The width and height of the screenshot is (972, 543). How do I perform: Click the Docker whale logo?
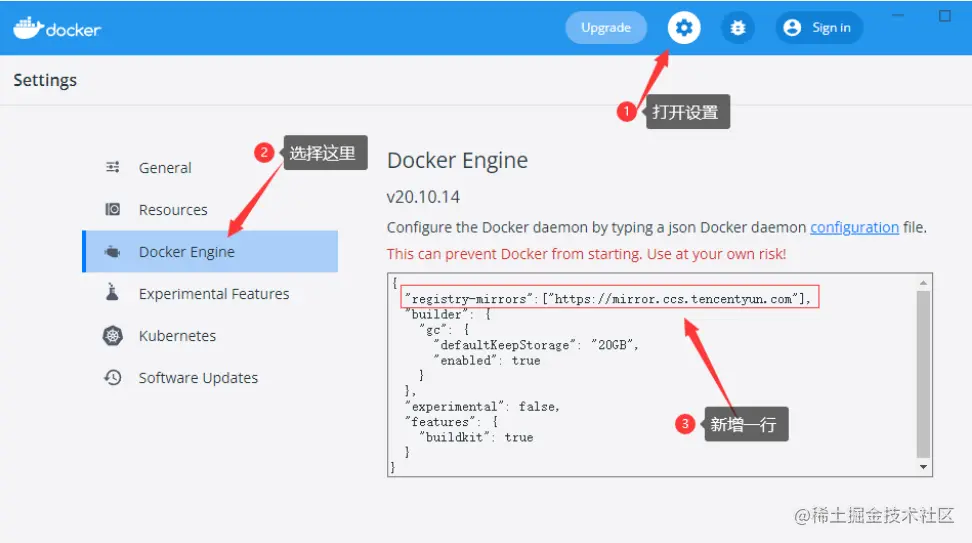click(56, 28)
